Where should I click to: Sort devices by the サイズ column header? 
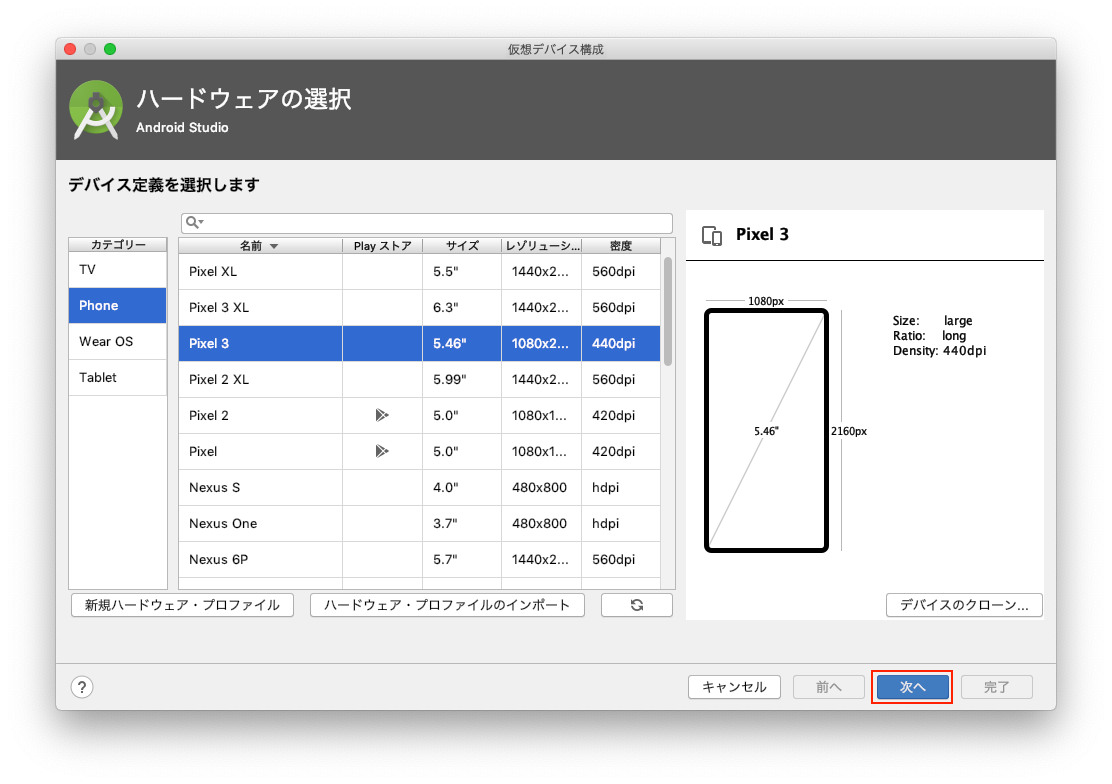(462, 246)
